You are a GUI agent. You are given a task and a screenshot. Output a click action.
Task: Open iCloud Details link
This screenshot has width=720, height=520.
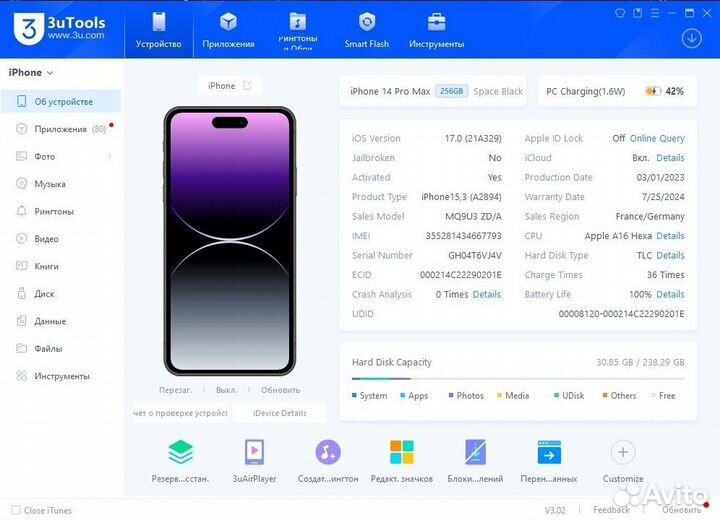coord(670,158)
